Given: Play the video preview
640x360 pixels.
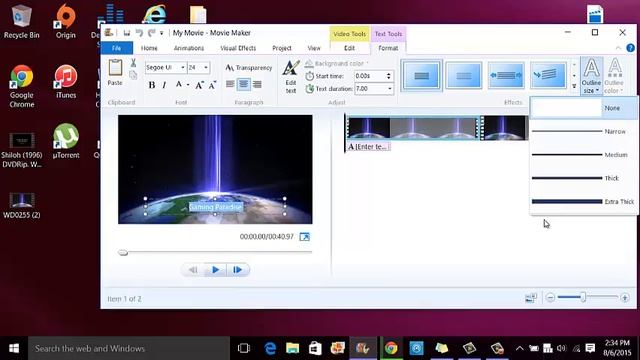Looking at the screenshot, I should 216,270.
